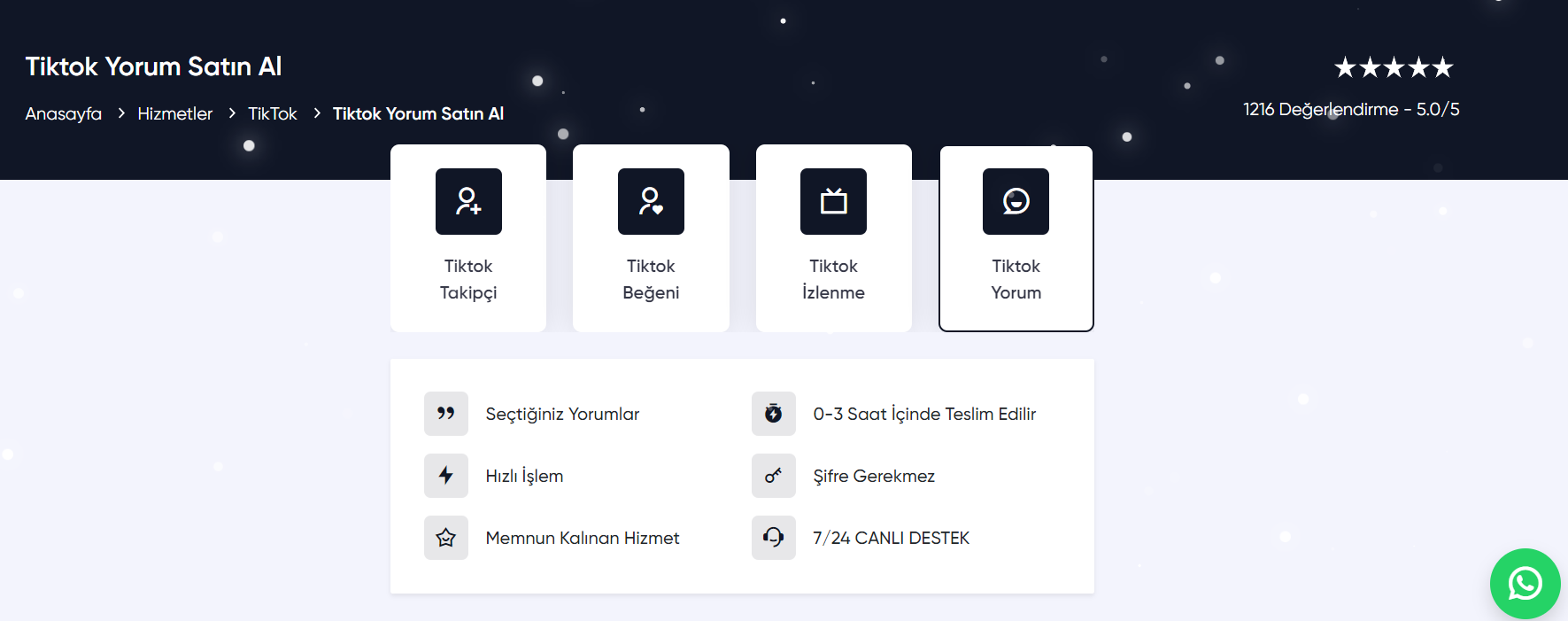The height and width of the screenshot is (621, 1568).
Task: Switch to the Tiktok Beğeni tab
Action: pyautogui.click(x=651, y=279)
